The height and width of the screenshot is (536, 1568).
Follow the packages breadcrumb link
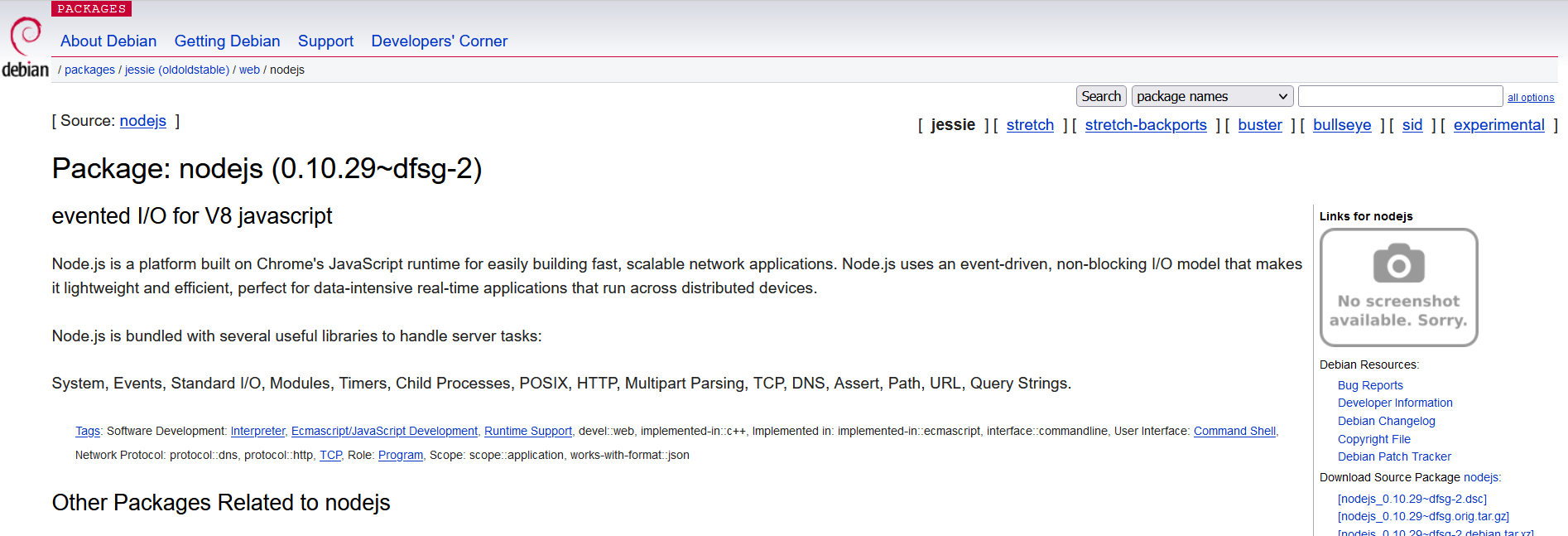89,70
